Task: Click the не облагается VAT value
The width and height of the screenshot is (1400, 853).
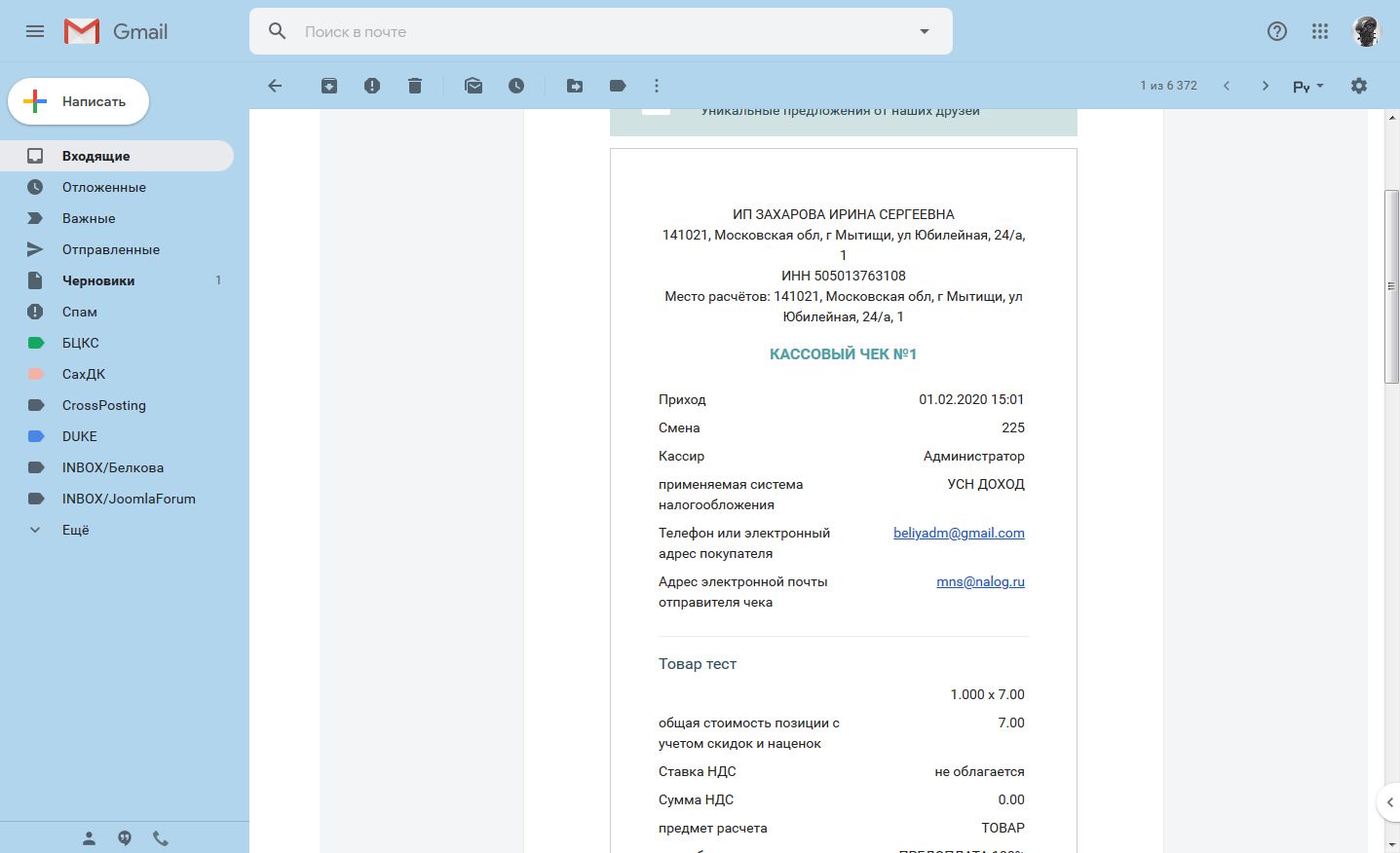Action: coord(979,771)
